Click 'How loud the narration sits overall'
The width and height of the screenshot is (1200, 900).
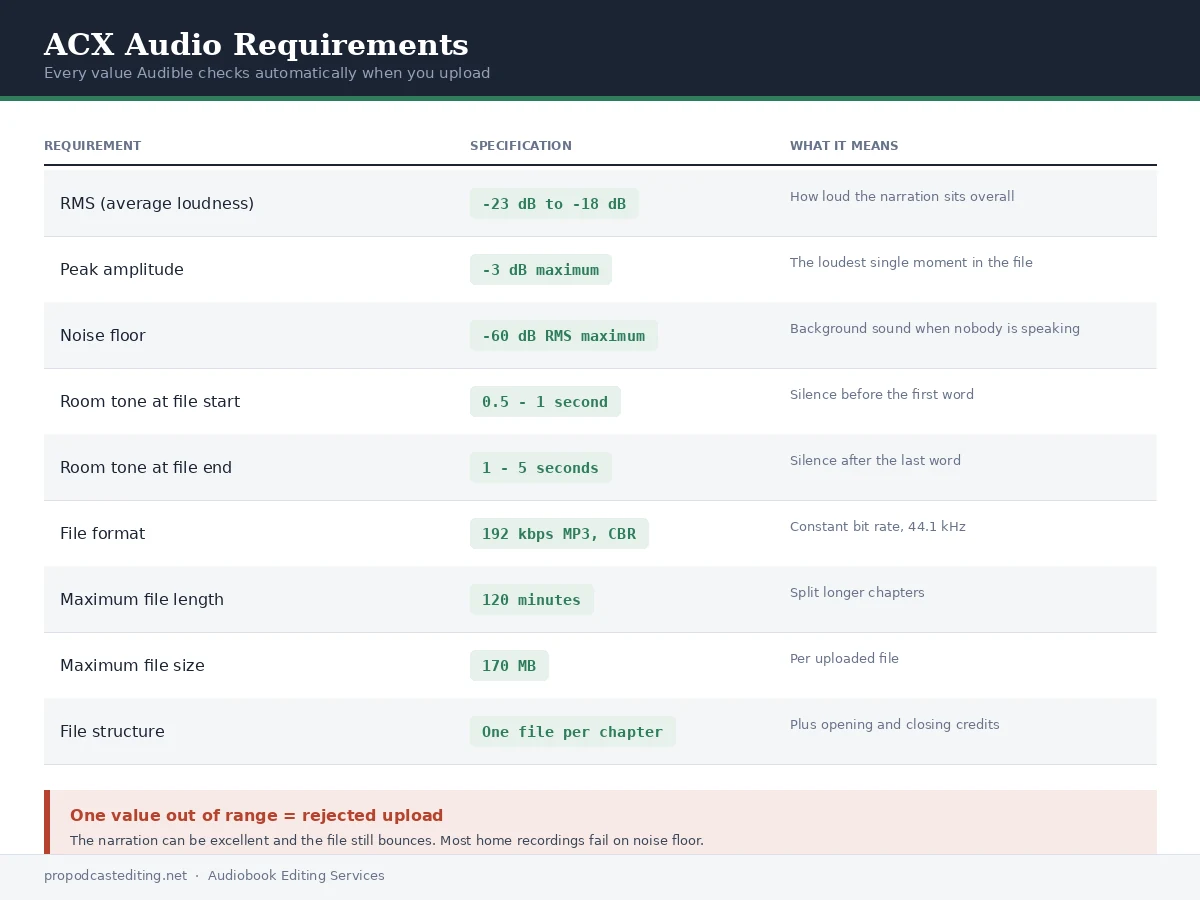[902, 197]
